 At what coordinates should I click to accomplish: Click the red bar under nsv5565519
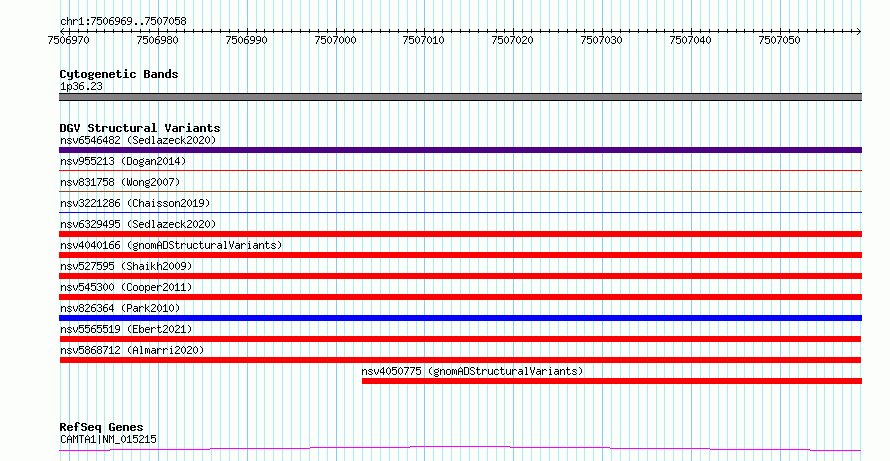coord(460,339)
